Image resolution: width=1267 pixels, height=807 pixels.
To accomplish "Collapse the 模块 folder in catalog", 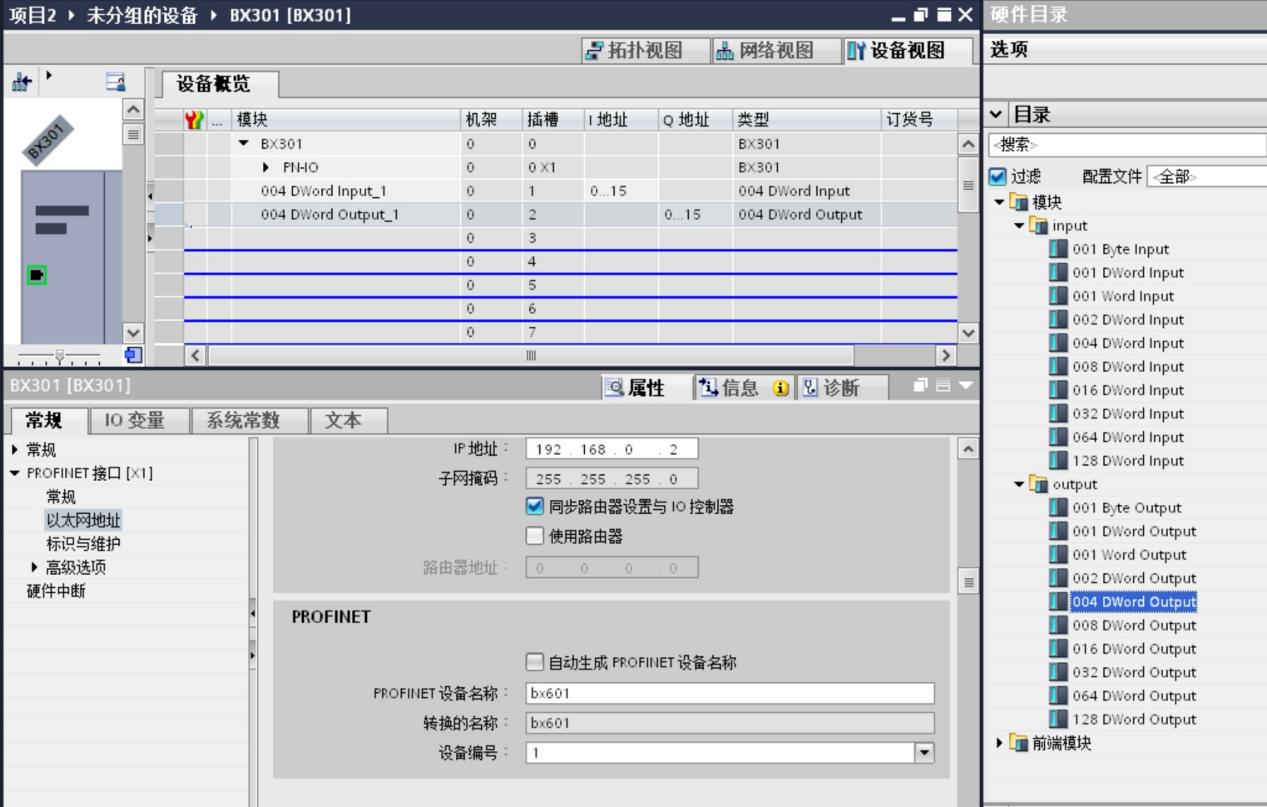I will 1000,203.
